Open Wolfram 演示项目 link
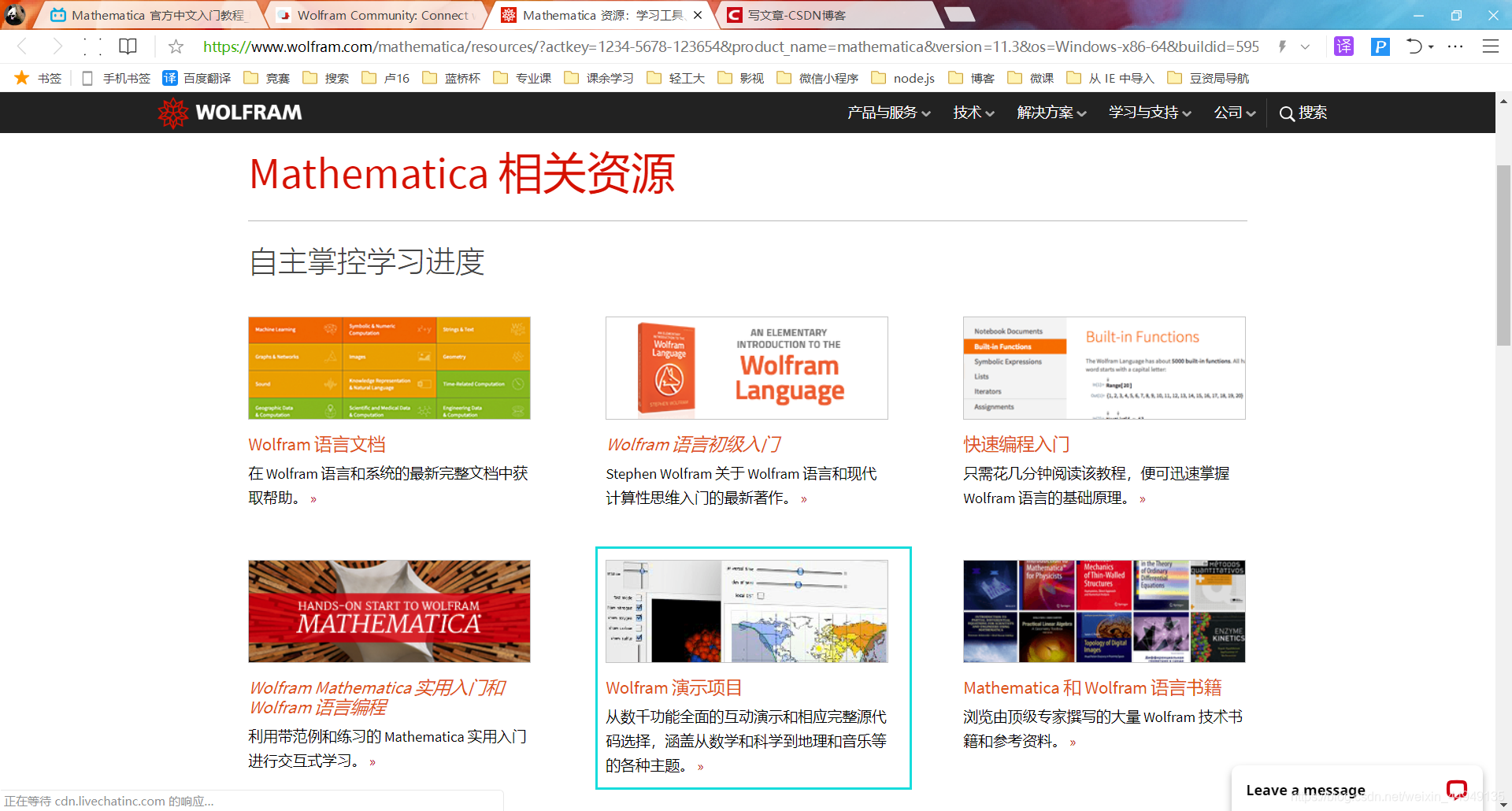Screen dimensions: 1512x811 (673, 688)
